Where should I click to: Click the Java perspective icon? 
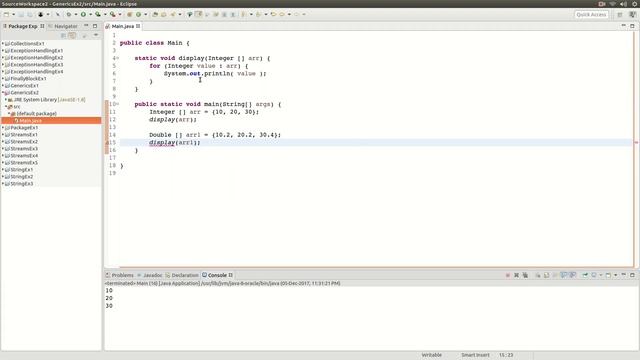tap(632, 15)
